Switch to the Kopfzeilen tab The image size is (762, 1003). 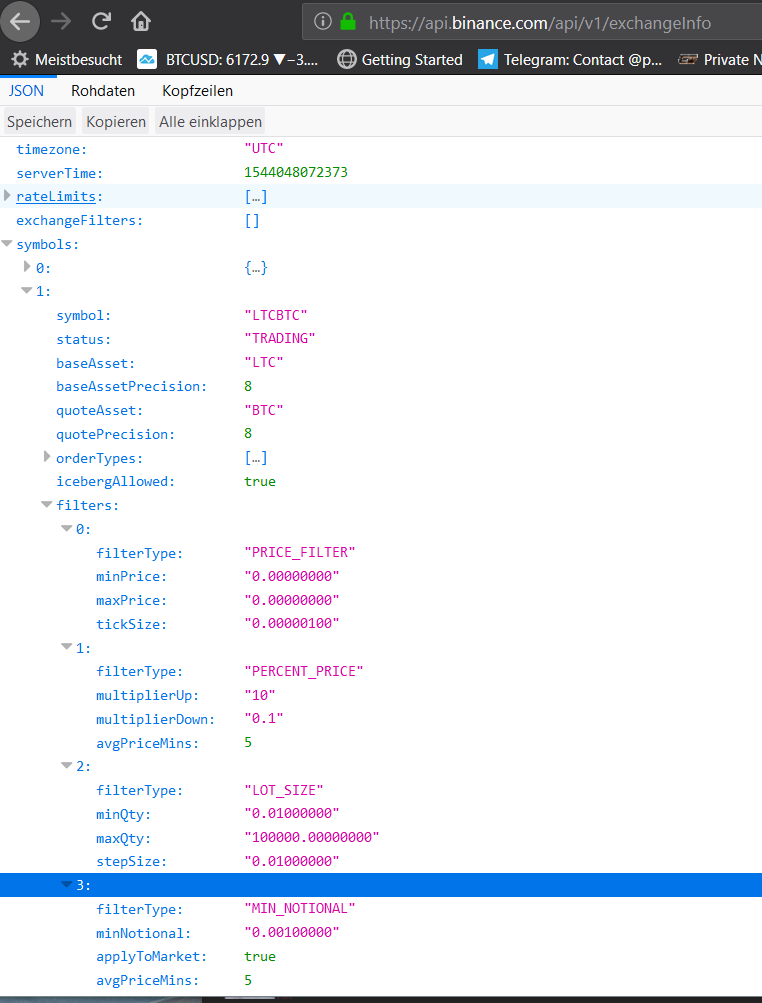[x=198, y=91]
